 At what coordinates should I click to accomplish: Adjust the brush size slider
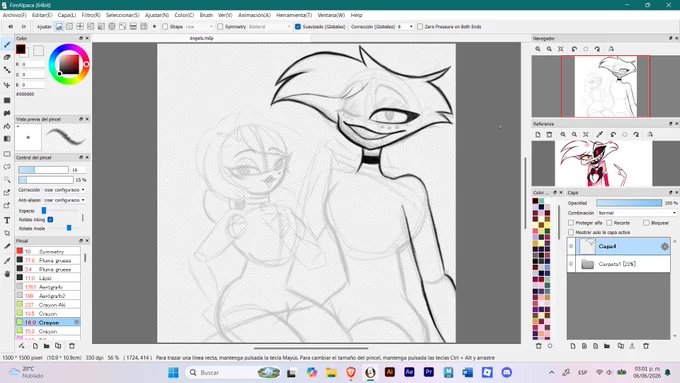click(x=43, y=170)
